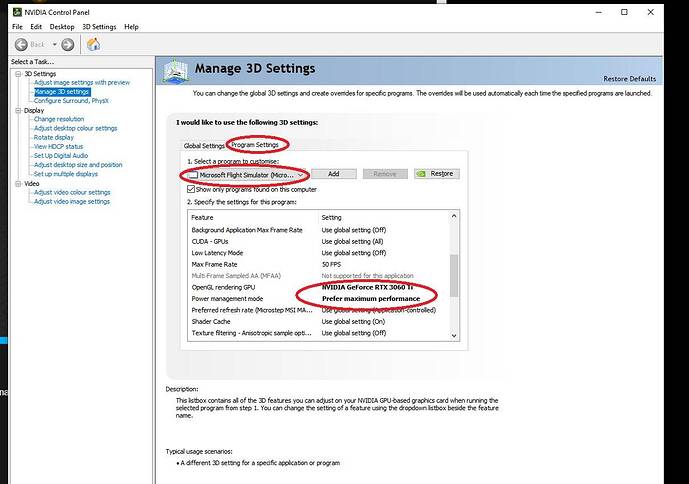Open View HDCP status task
This screenshot has height=484, width=689.
point(58,146)
